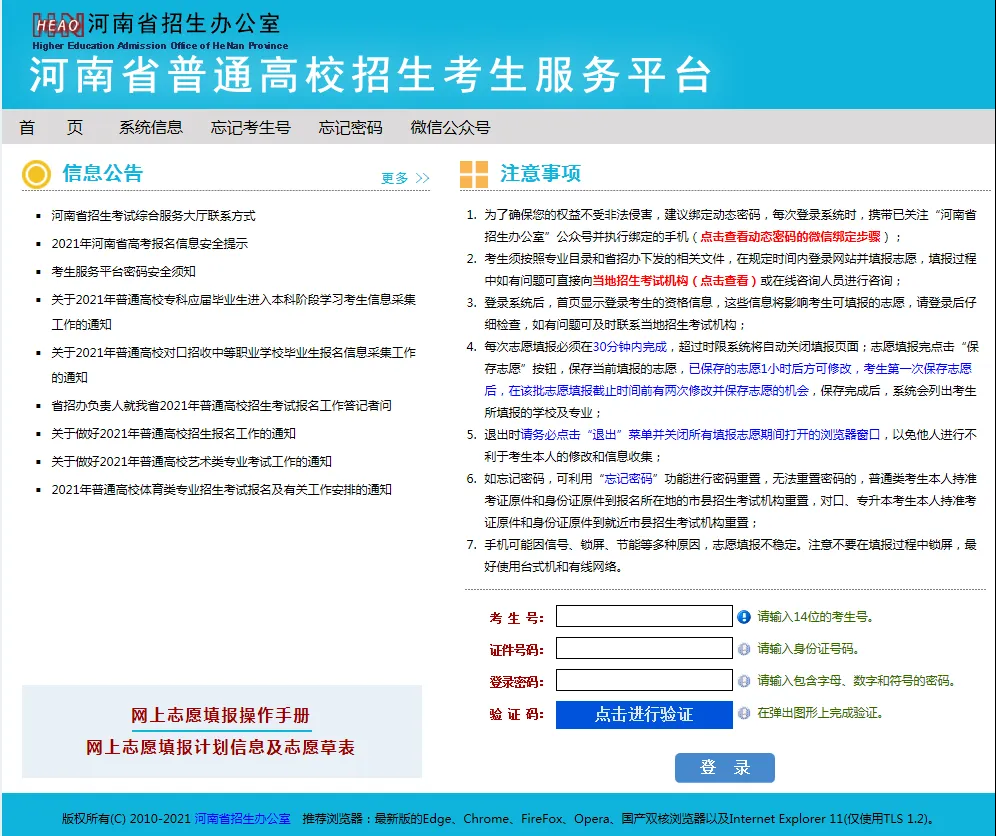Image resolution: width=996 pixels, height=836 pixels.
Task: Click the orange grid icon beside 注意事项
Action: (474, 175)
